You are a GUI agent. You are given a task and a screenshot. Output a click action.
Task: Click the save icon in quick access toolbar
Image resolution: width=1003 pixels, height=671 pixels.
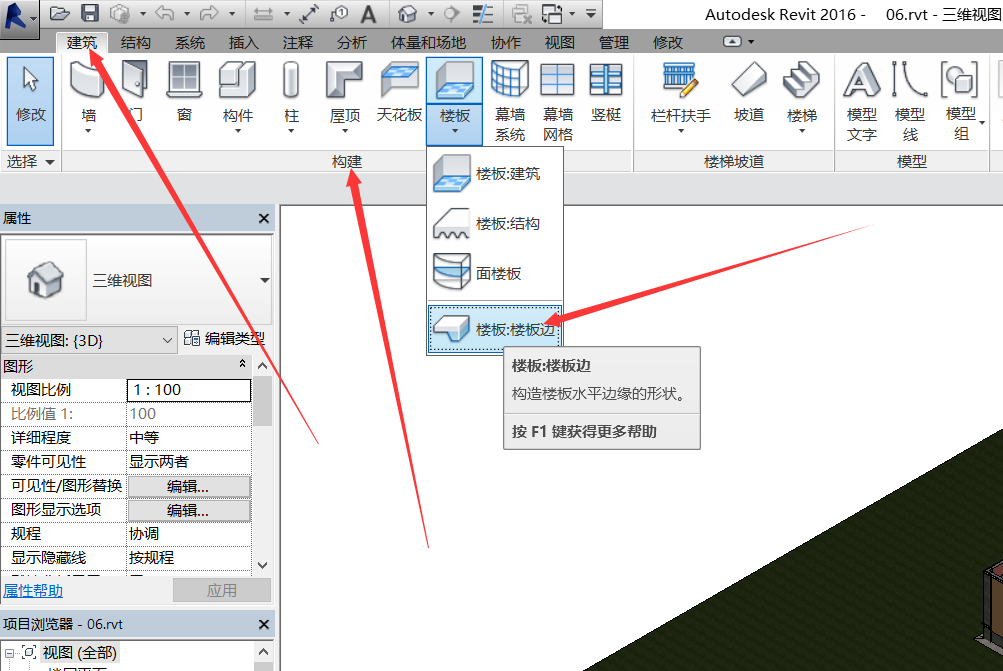pos(89,13)
